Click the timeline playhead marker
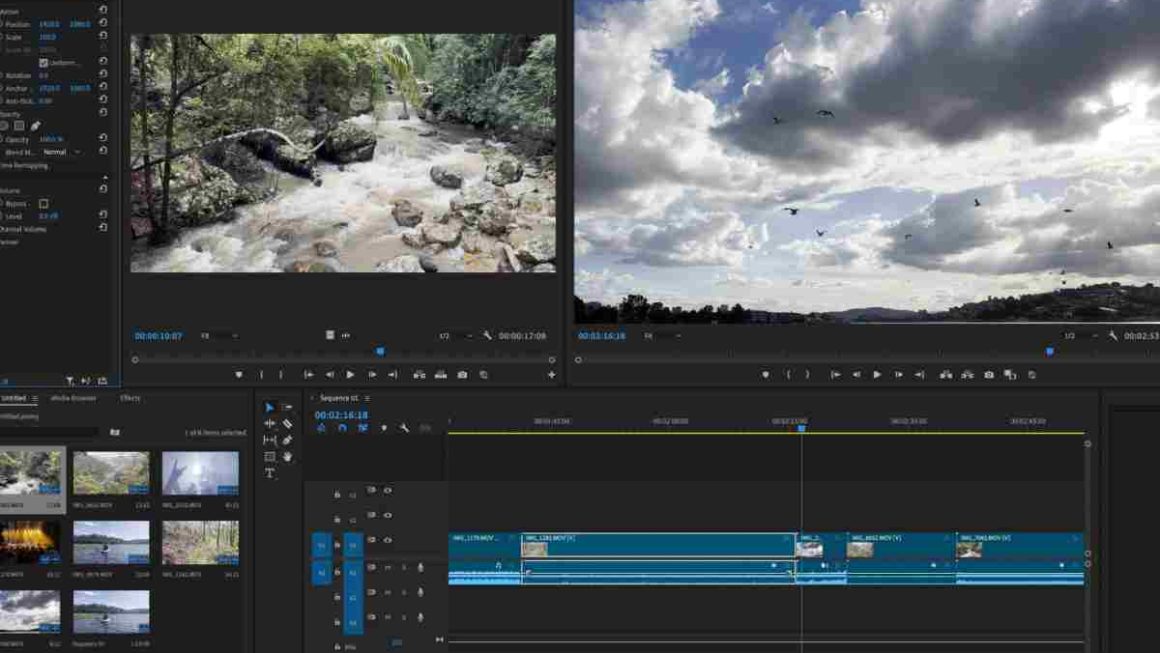 click(x=801, y=428)
